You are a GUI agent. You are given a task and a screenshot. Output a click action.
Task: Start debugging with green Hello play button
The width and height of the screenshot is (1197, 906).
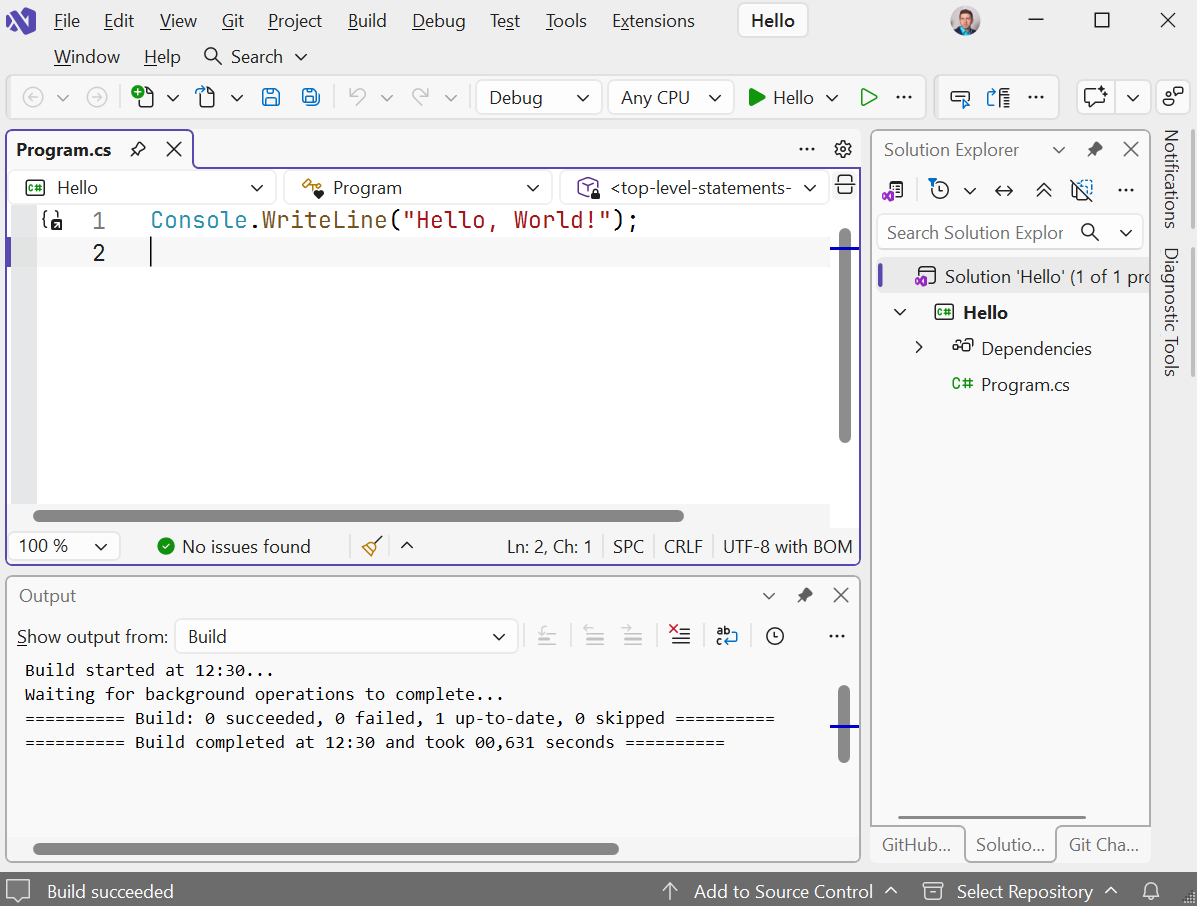pos(781,97)
